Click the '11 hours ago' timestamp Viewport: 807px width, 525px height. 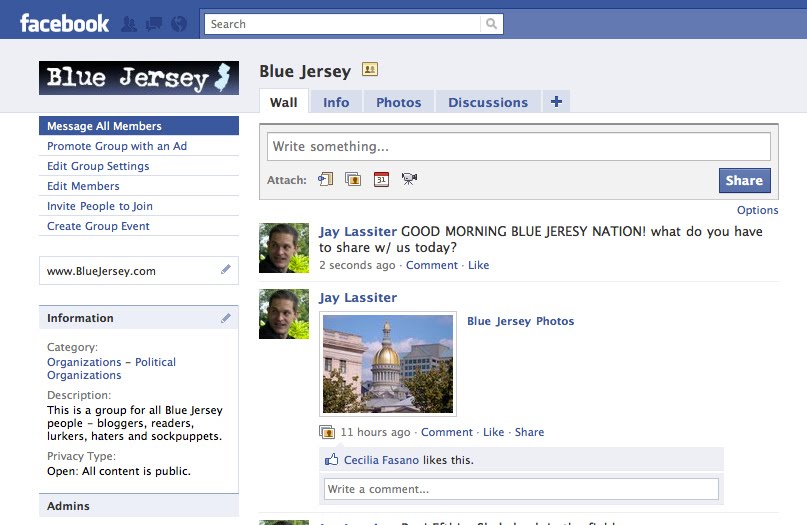[x=376, y=432]
